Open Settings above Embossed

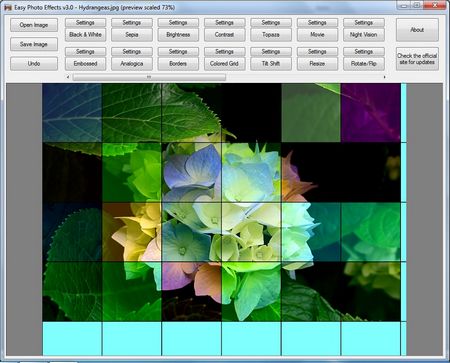85,52
